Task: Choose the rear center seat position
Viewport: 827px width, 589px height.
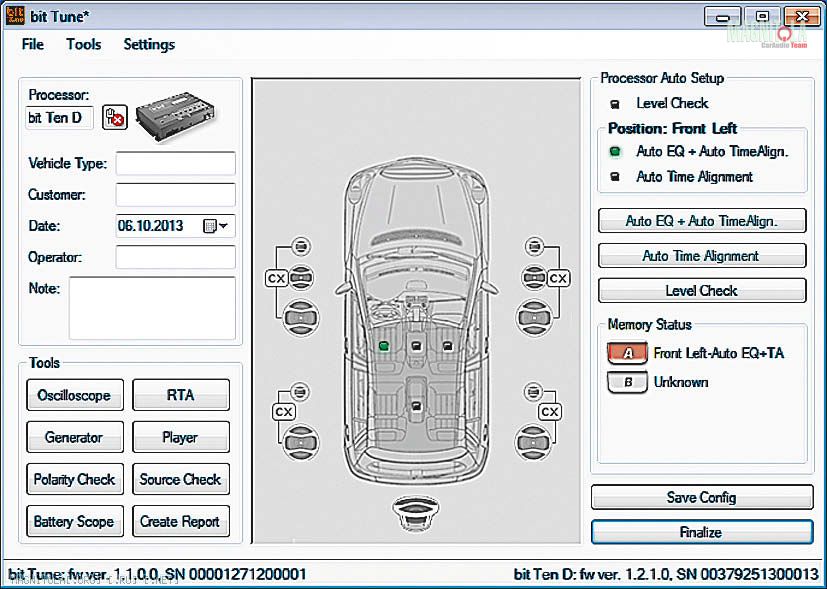Action: (416, 405)
